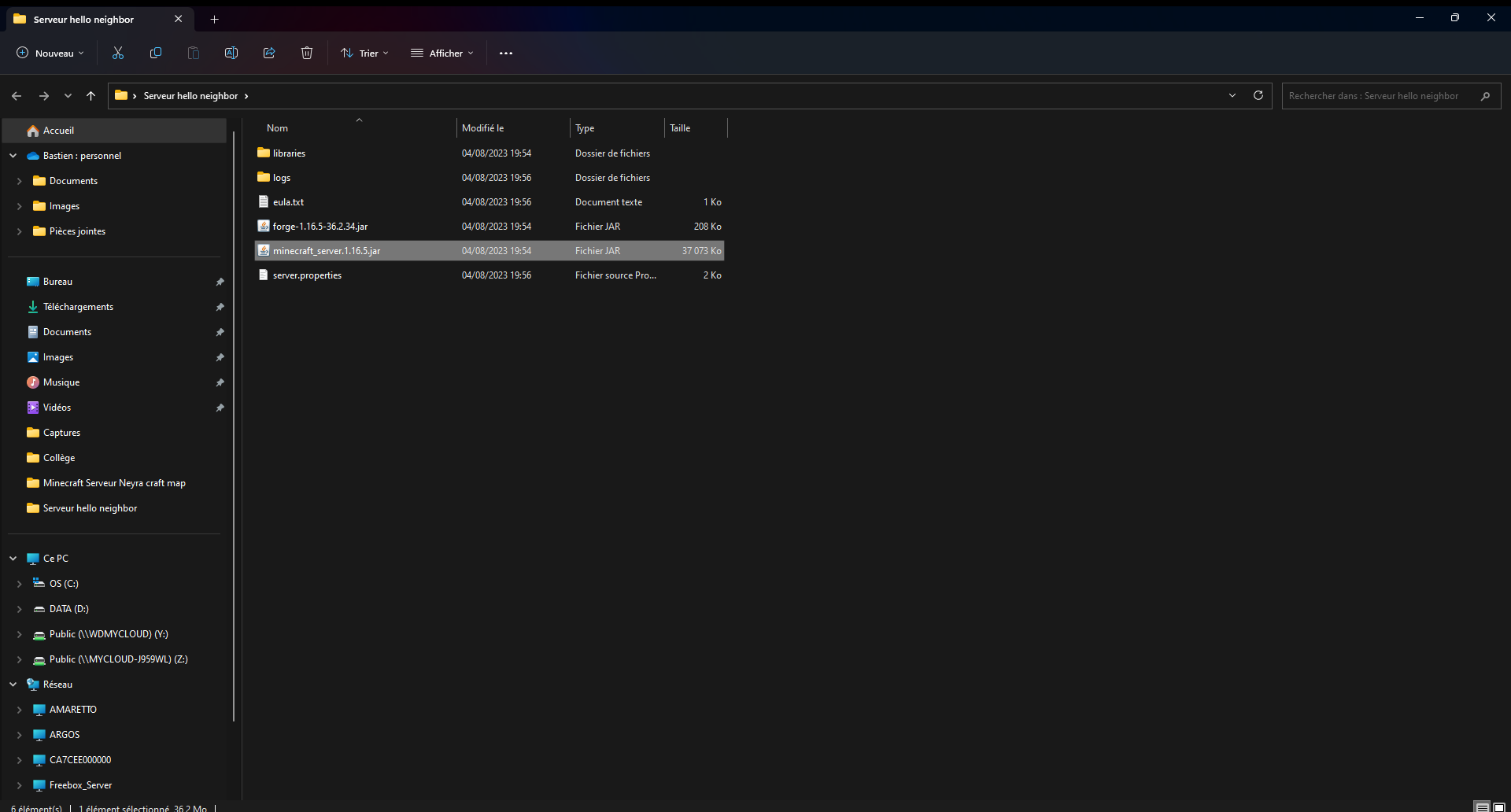Open Minecraft Serveur Neyra craft map folder
Image resolution: width=1511 pixels, height=812 pixels.
[115, 483]
